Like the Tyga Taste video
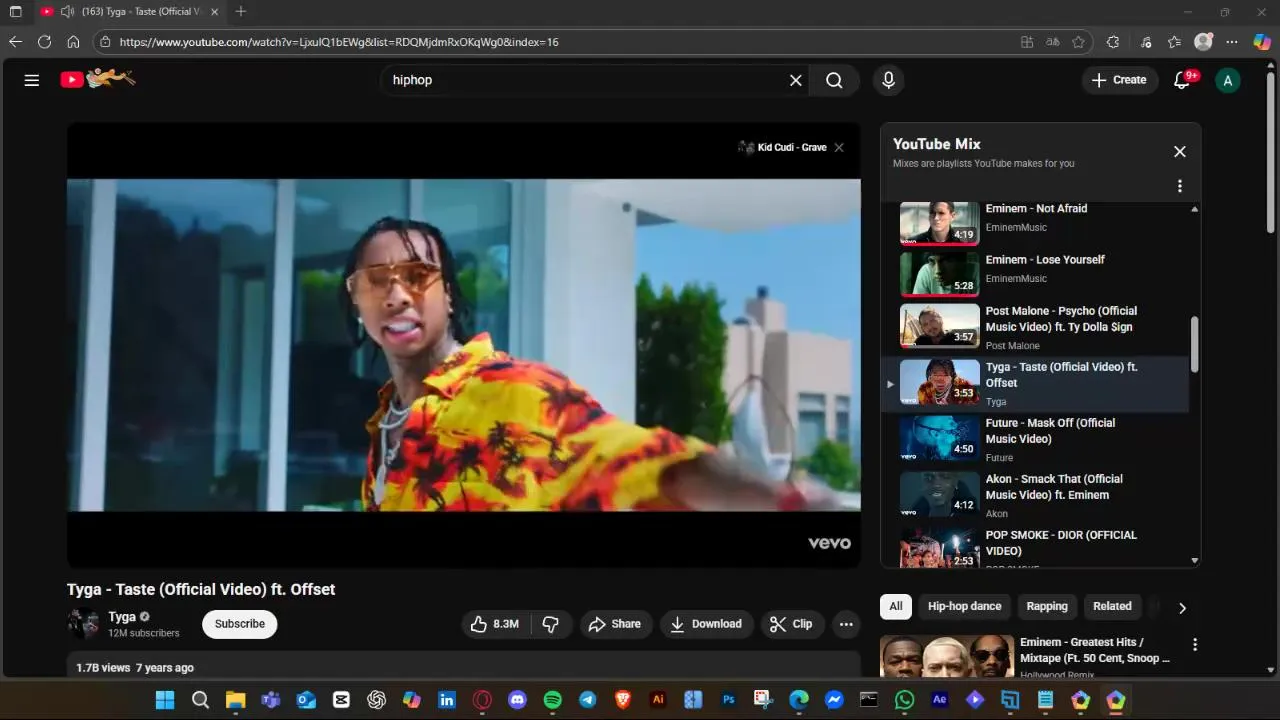Screen dimensions: 1280x720 tap(496, 624)
